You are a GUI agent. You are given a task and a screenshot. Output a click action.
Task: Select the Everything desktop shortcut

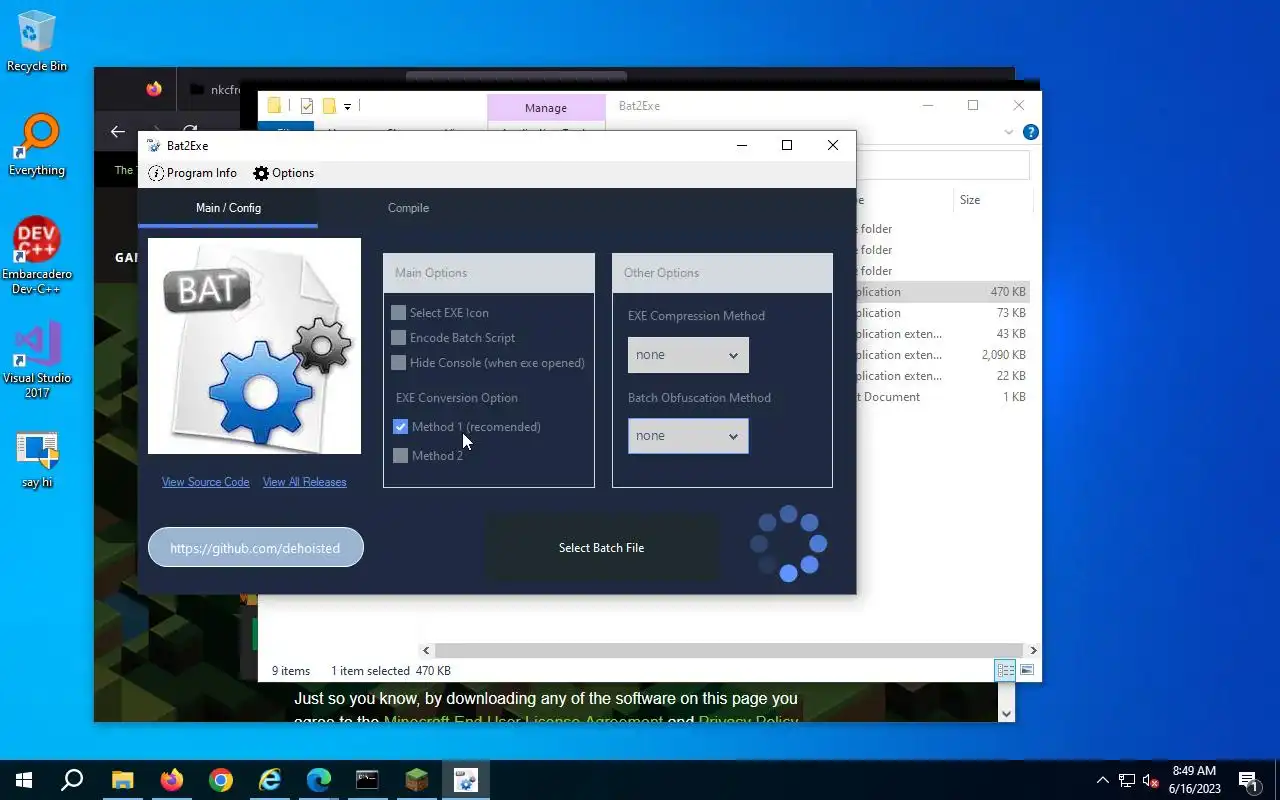37,146
